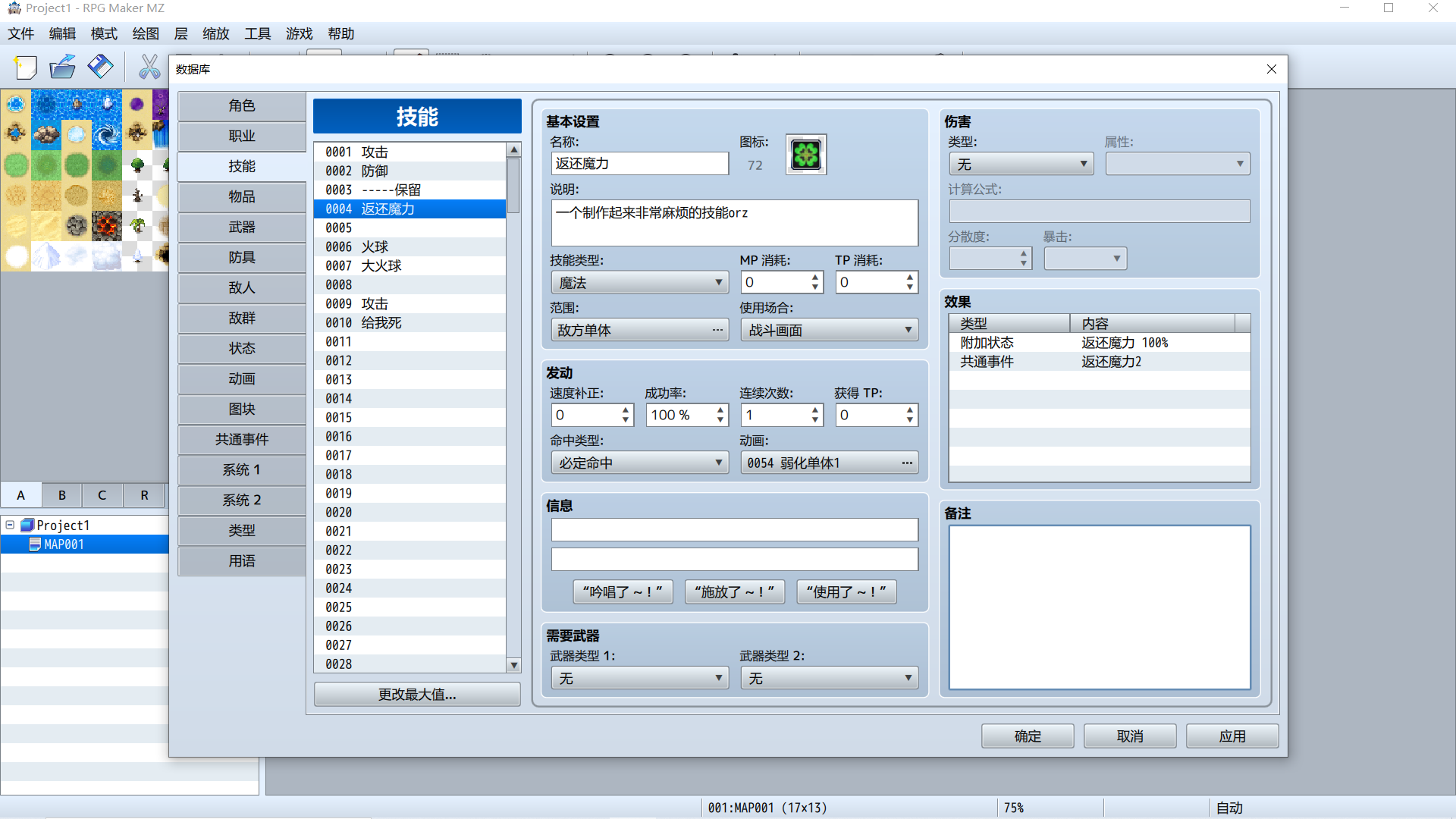Close the database dialog

point(1272,69)
